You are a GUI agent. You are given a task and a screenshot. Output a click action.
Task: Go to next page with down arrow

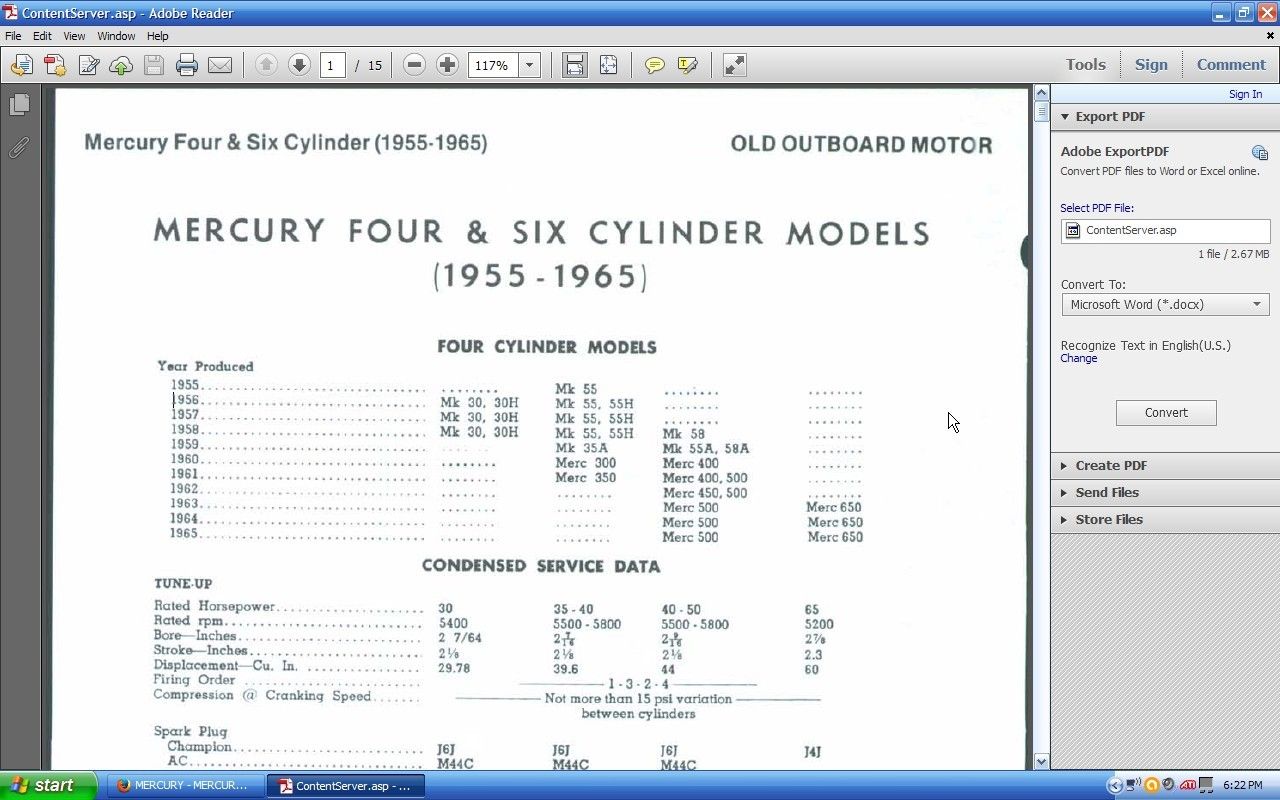299,65
